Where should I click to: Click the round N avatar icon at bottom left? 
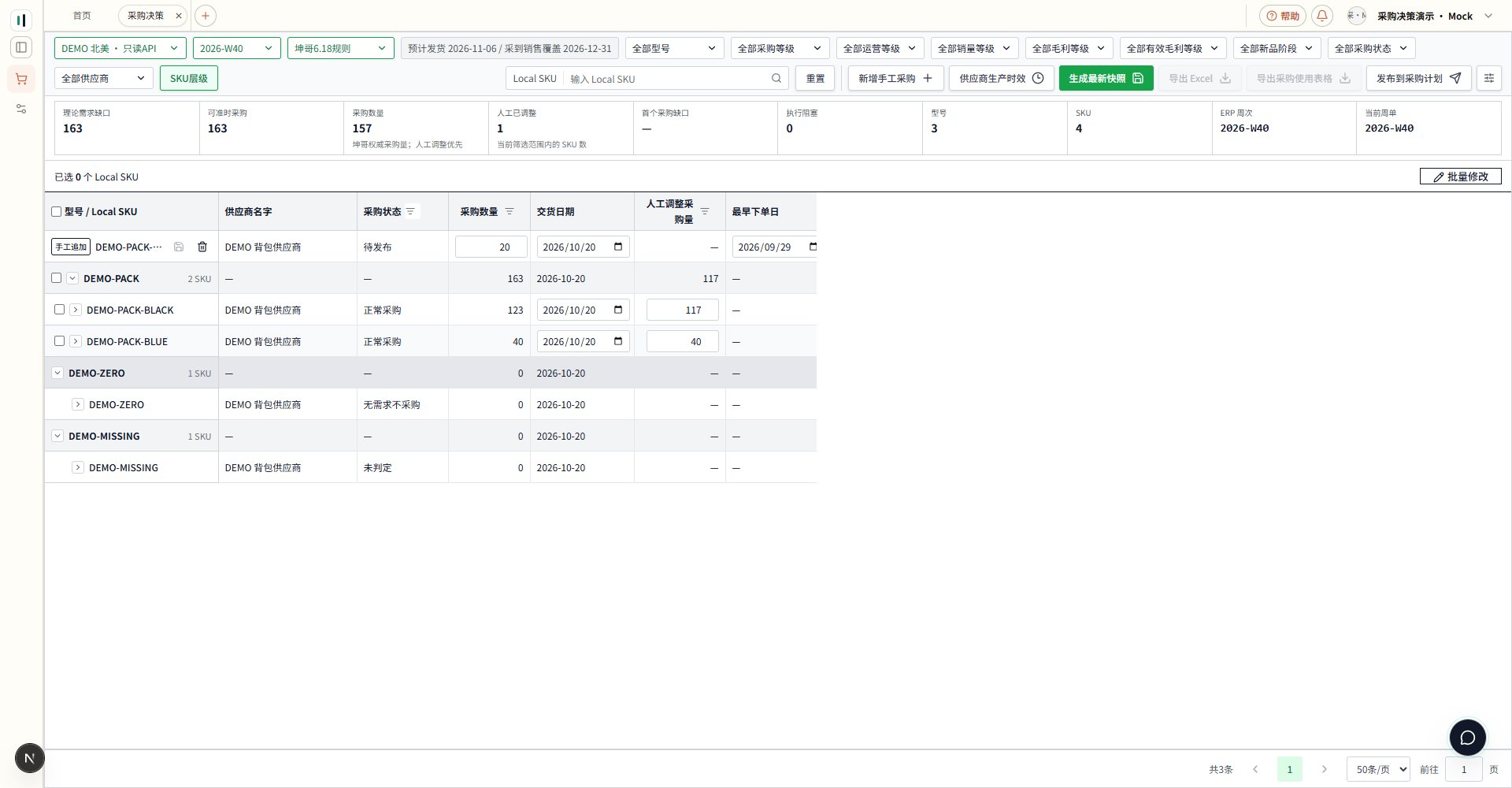[30, 758]
